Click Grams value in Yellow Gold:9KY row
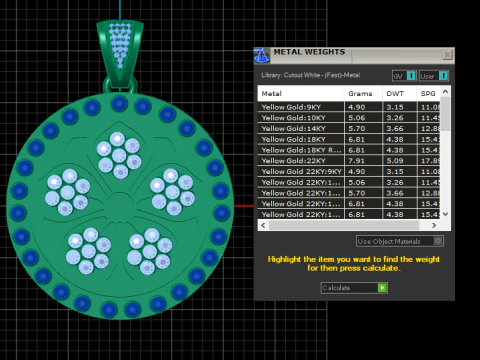 [x=356, y=107]
